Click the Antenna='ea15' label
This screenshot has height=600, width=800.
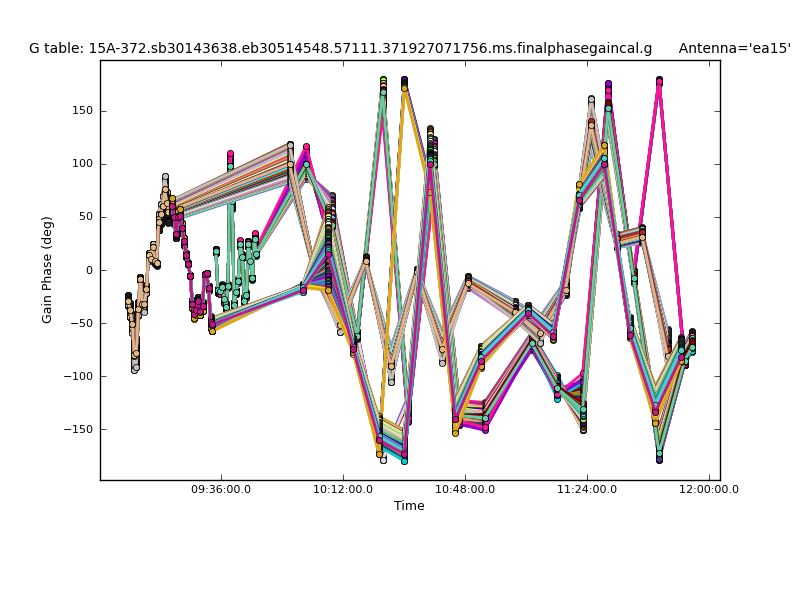[734, 48]
